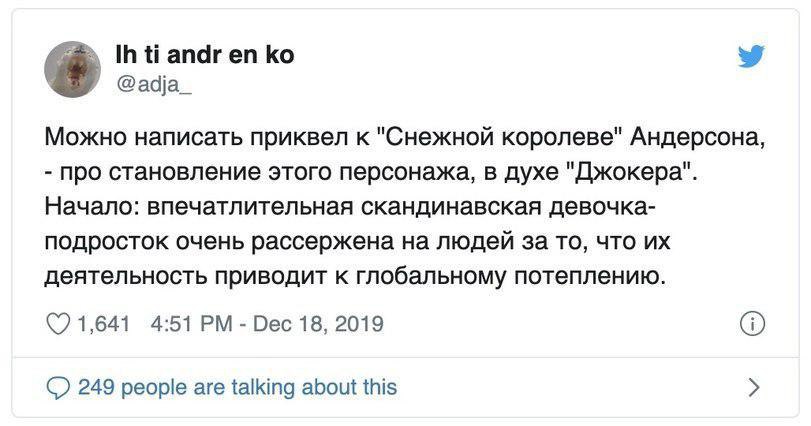This screenshot has width=811, height=426.
Task: Click the tweet line beginning "Начало: впечатлительная"
Action: pyautogui.click(x=351, y=207)
